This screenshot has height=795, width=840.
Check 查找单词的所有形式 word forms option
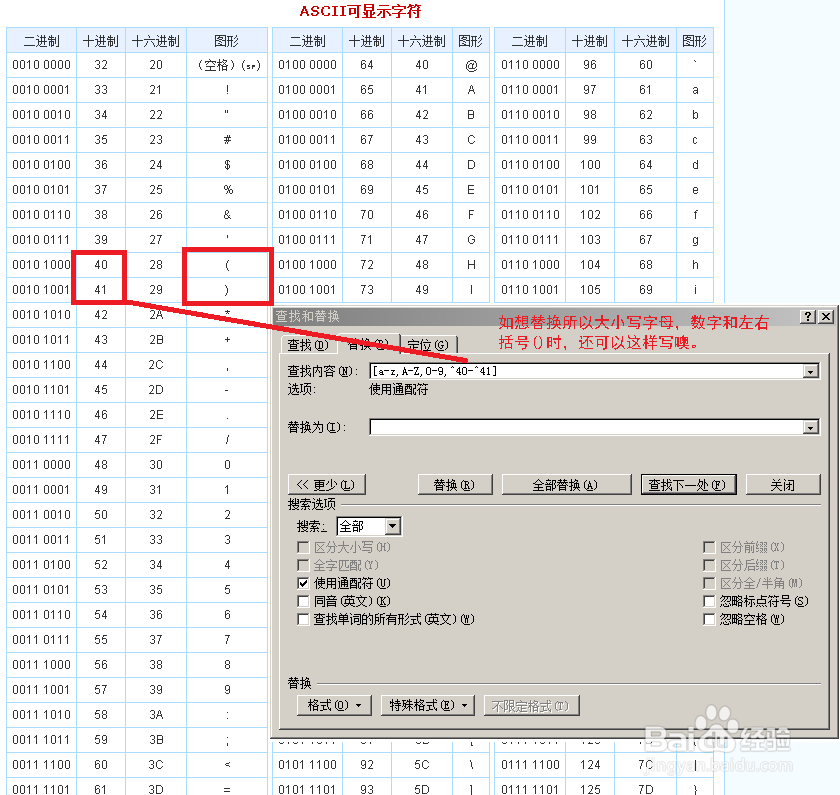click(x=303, y=620)
